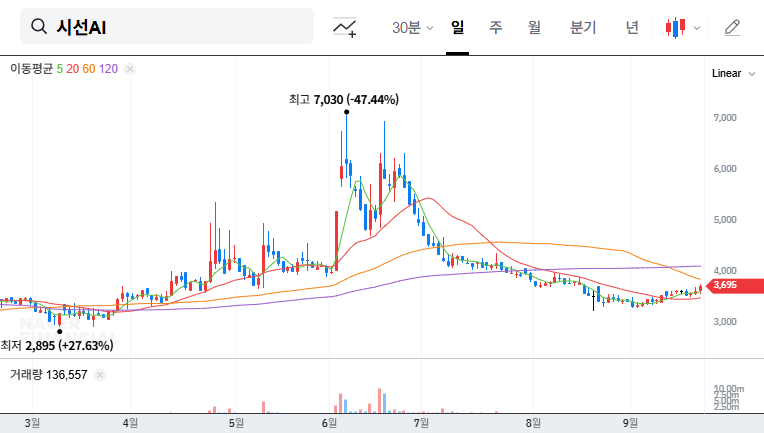Switch to the 분기 quarterly tab
The image size is (764, 433).
point(583,27)
